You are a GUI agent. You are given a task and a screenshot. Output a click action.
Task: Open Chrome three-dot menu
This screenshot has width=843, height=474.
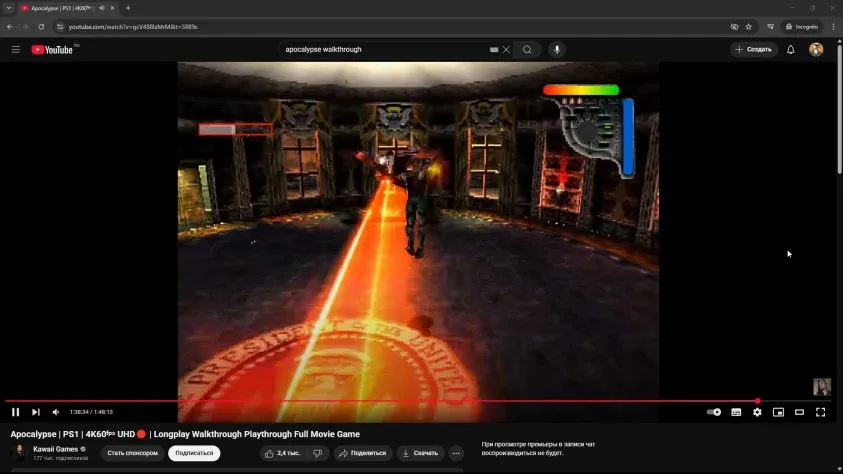pos(833,26)
